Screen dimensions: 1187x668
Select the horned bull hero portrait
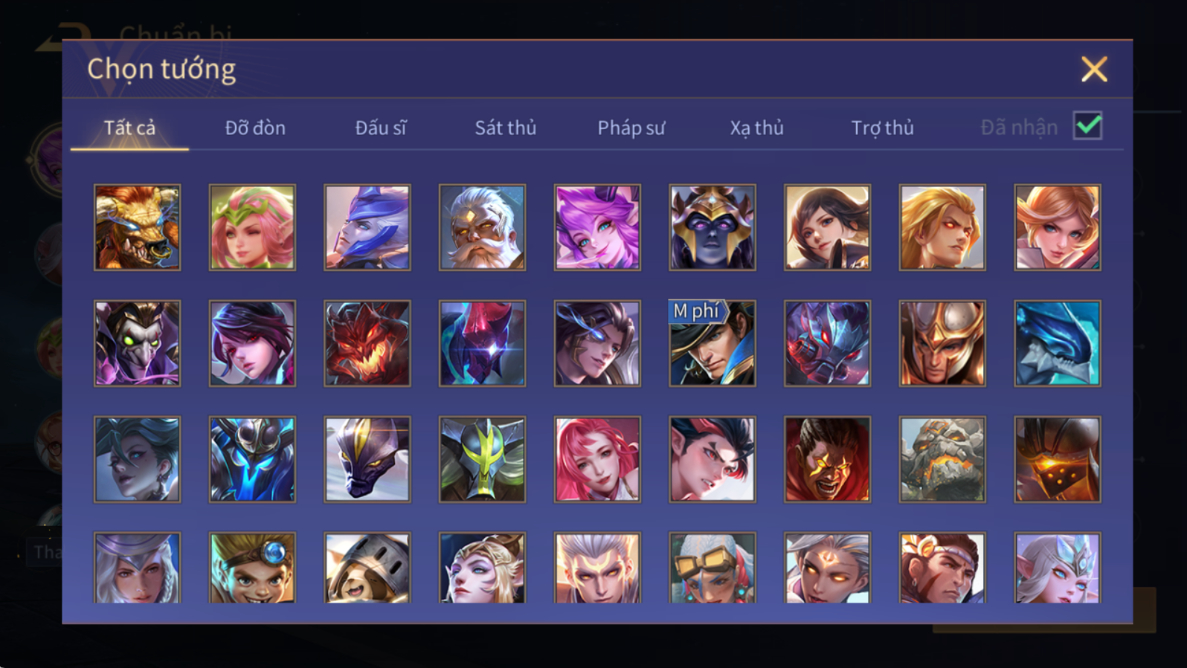coord(137,227)
